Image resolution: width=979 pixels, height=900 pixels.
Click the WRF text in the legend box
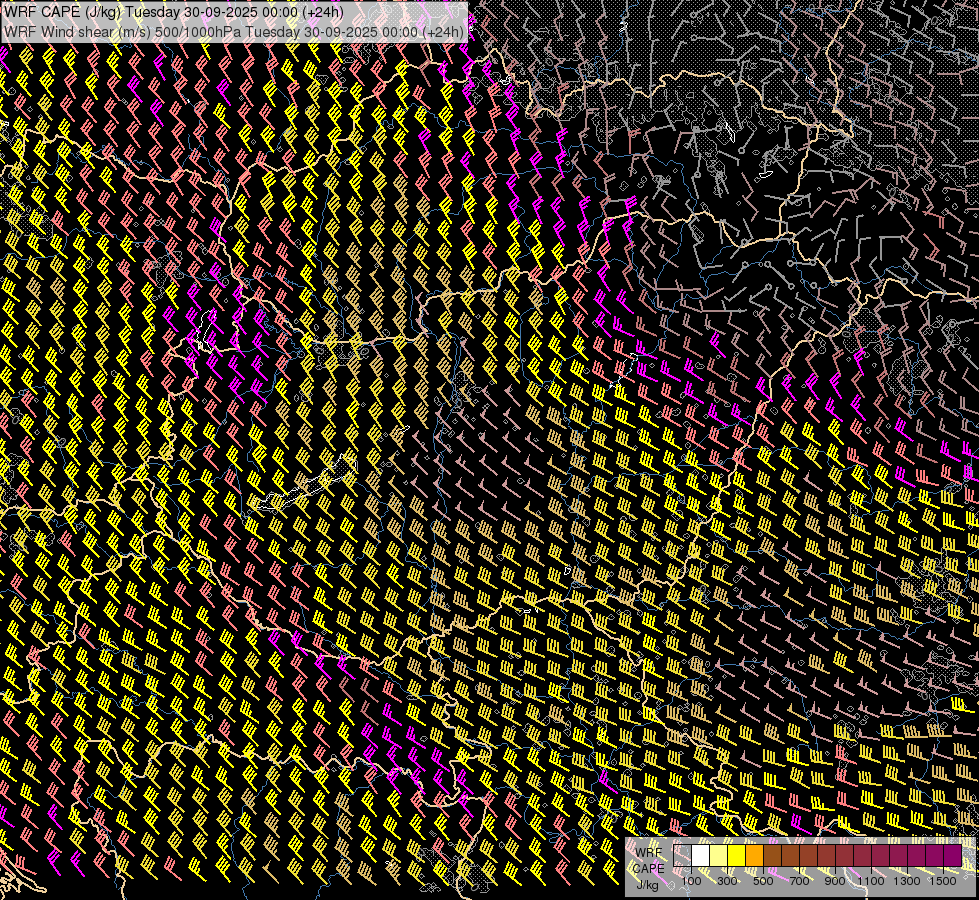(650, 853)
